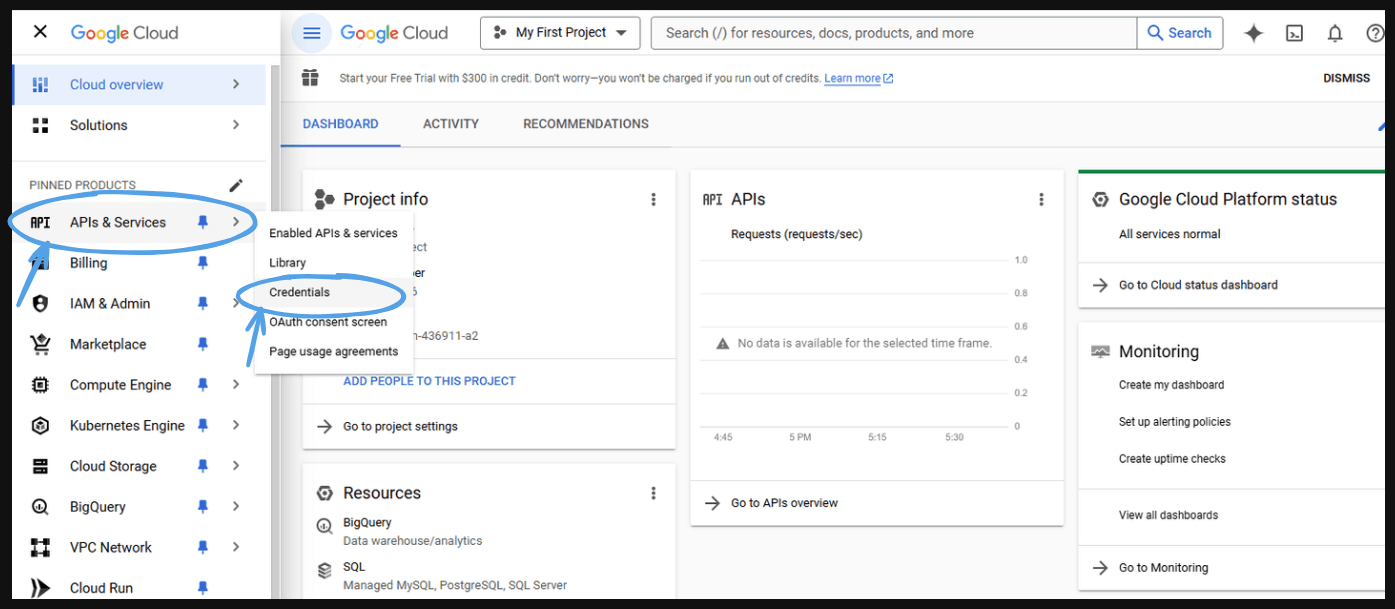Unpin VPC Network pin icon
The height and width of the screenshot is (609, 1395).
pos(203,547)
